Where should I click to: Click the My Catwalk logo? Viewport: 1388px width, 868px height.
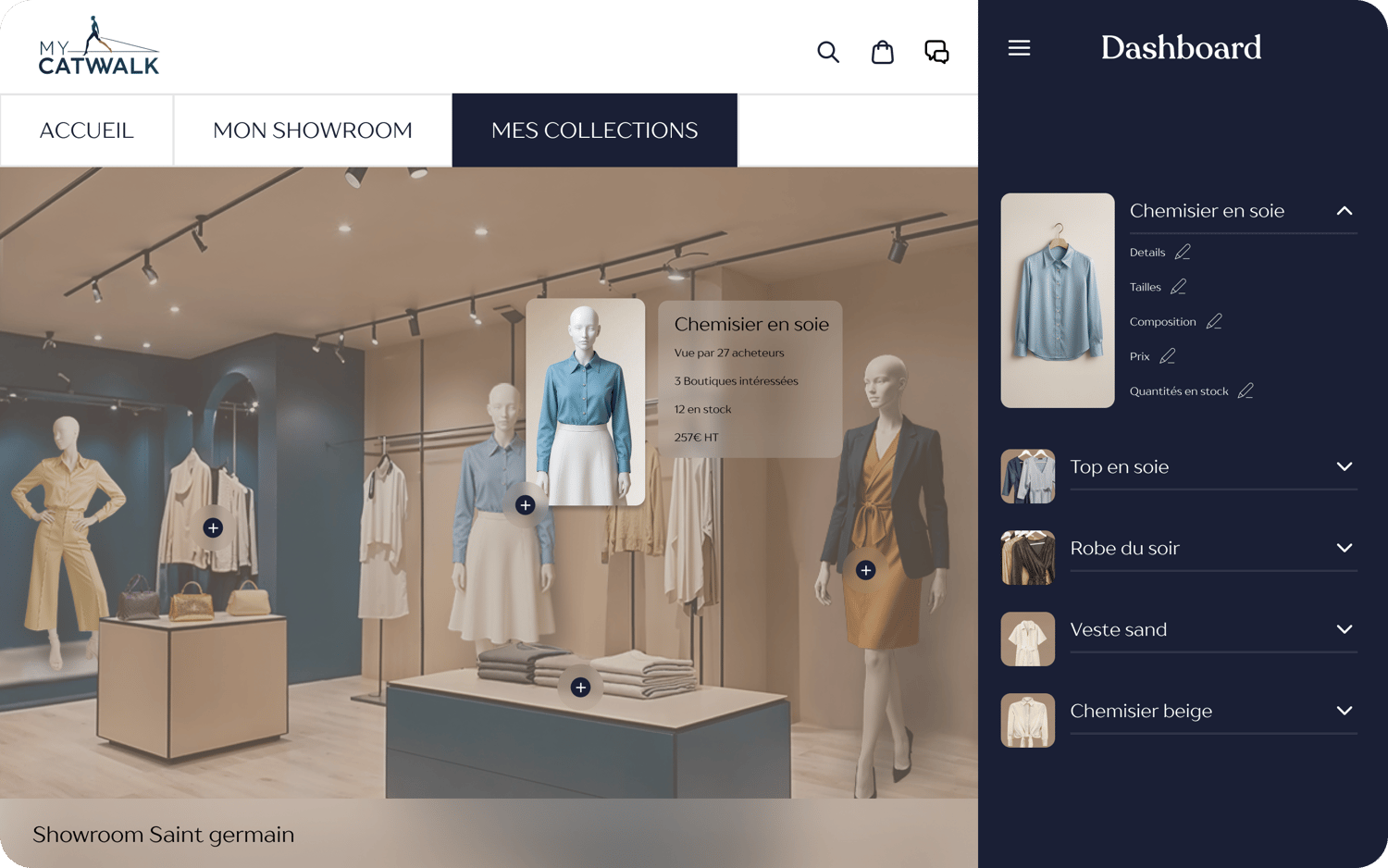99,46
